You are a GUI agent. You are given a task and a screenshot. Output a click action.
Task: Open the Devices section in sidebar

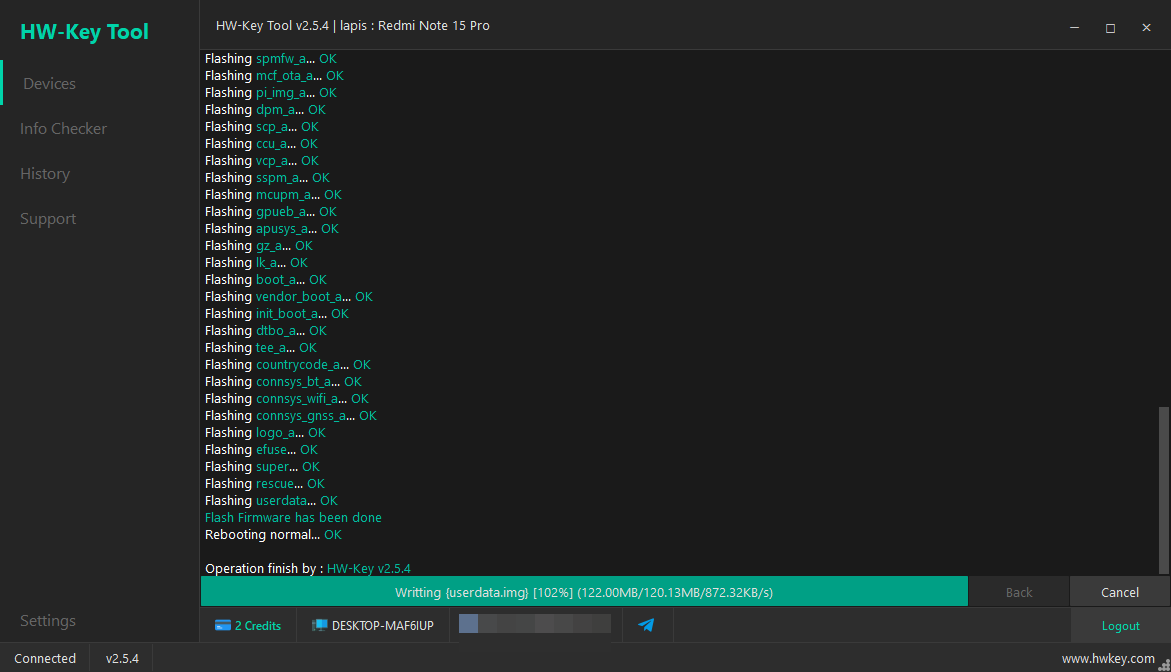tap(49, 84)
